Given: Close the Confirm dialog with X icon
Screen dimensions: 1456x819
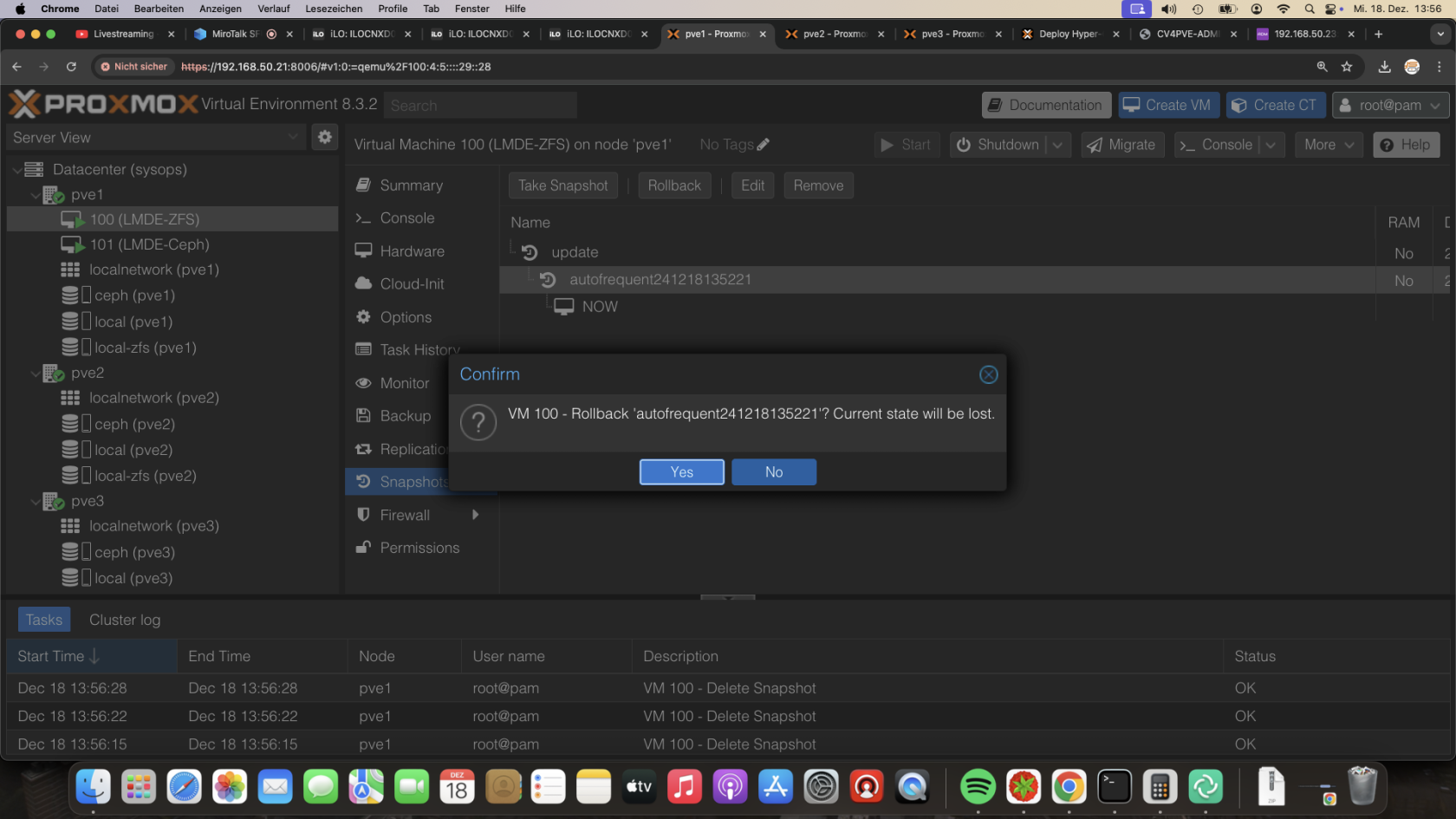Looking at the screenshot, I should pyautogui.click(x=988, y=374).
